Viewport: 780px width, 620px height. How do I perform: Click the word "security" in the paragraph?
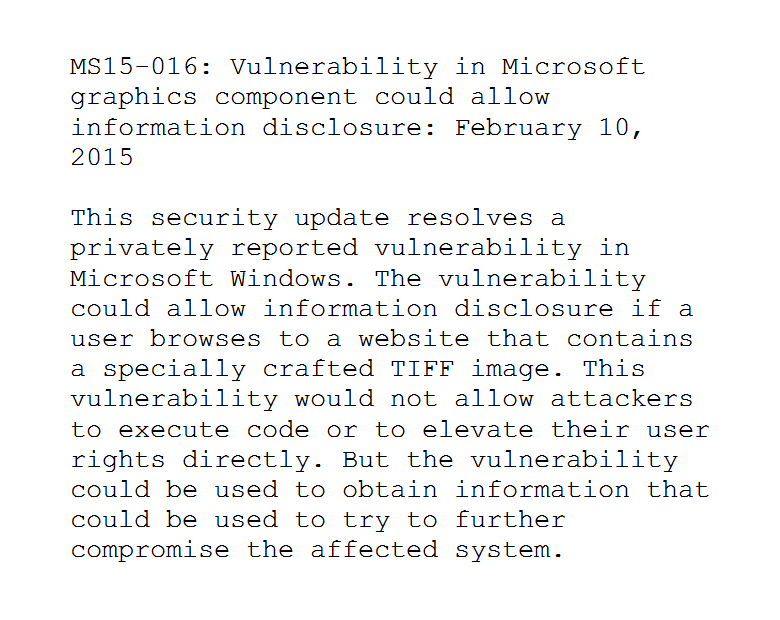pos(214,220)
